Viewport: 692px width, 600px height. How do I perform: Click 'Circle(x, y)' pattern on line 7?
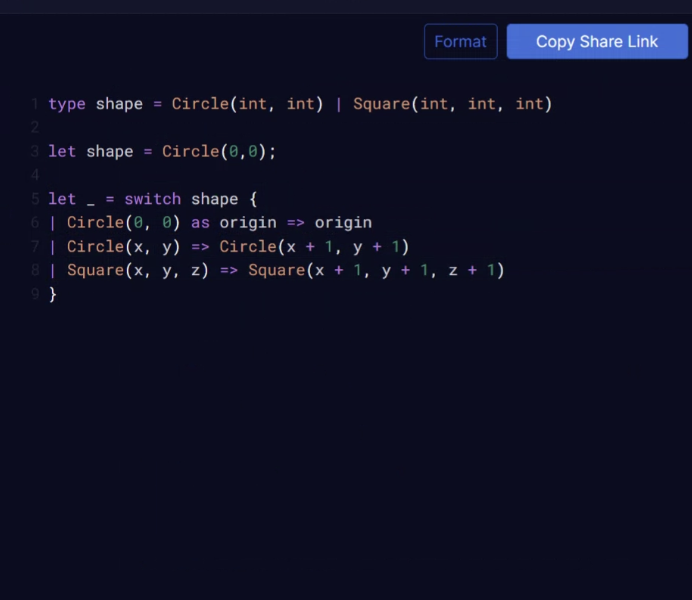(x=124, y=247)
